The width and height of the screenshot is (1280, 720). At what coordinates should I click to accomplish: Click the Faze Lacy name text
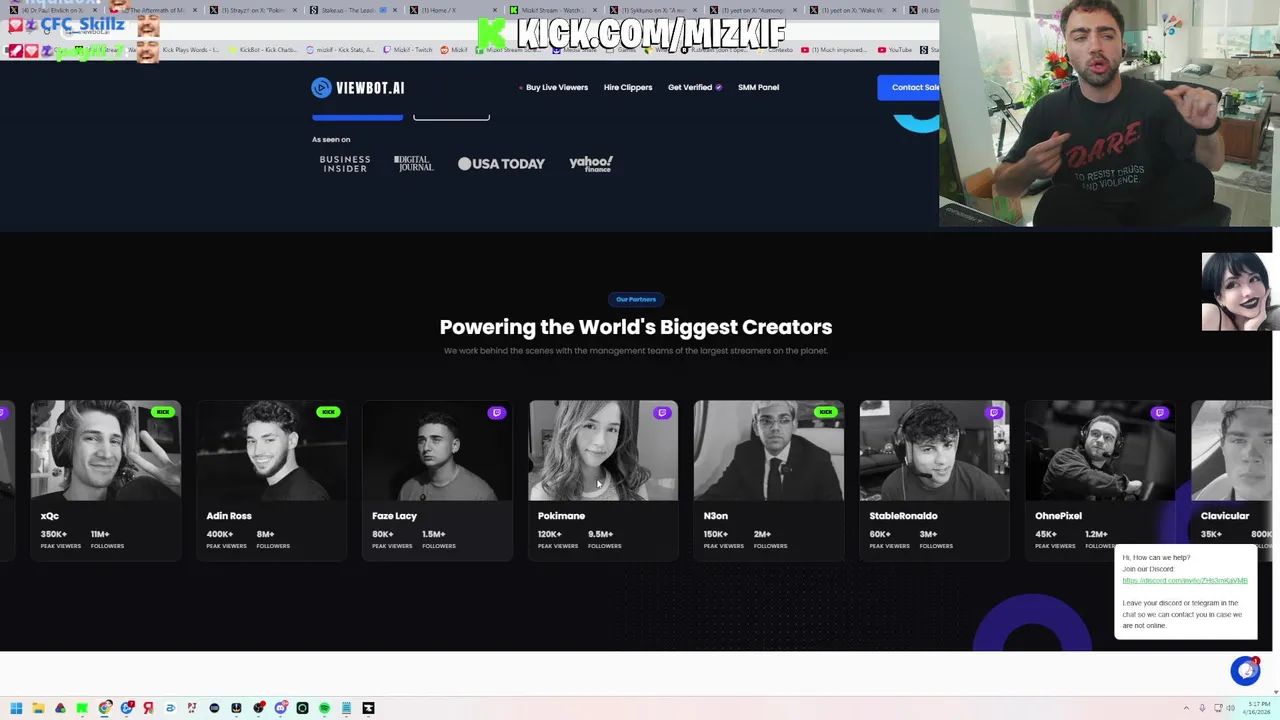point(394,516)
